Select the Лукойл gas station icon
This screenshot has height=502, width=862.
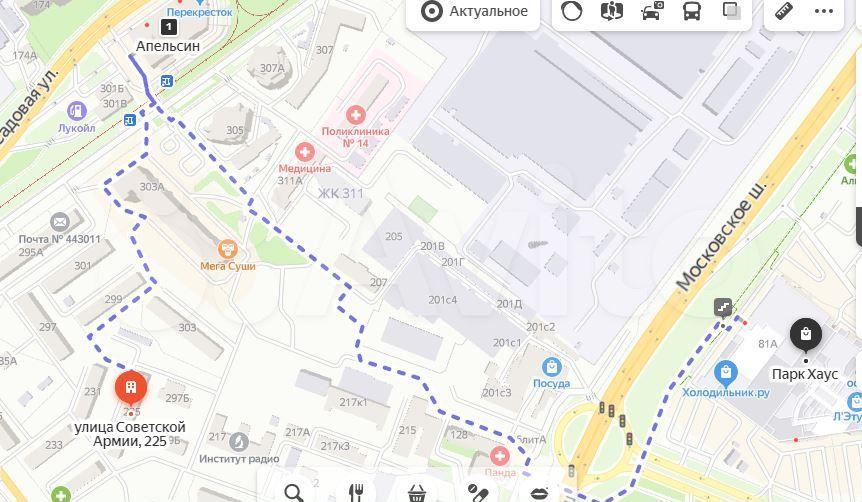pos(77,111)
